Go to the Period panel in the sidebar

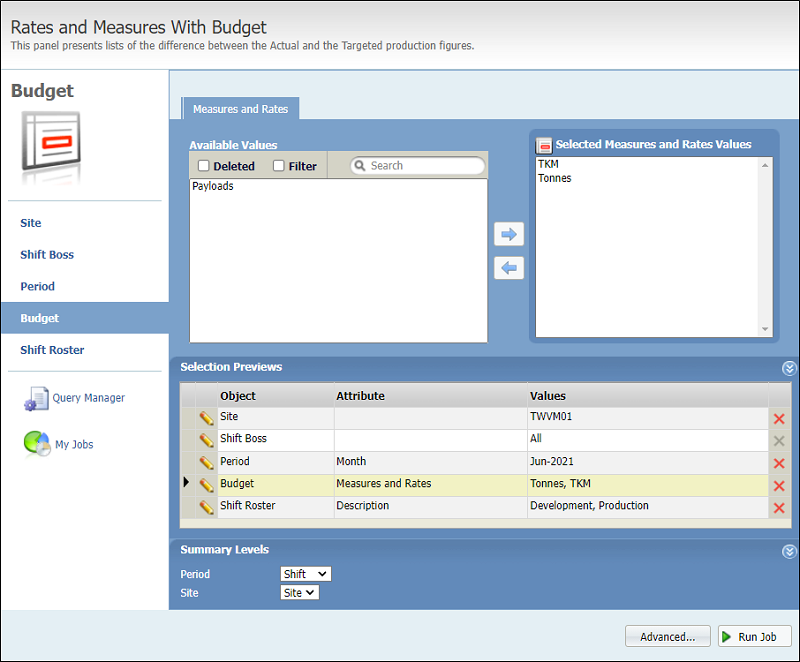(37, 286)
